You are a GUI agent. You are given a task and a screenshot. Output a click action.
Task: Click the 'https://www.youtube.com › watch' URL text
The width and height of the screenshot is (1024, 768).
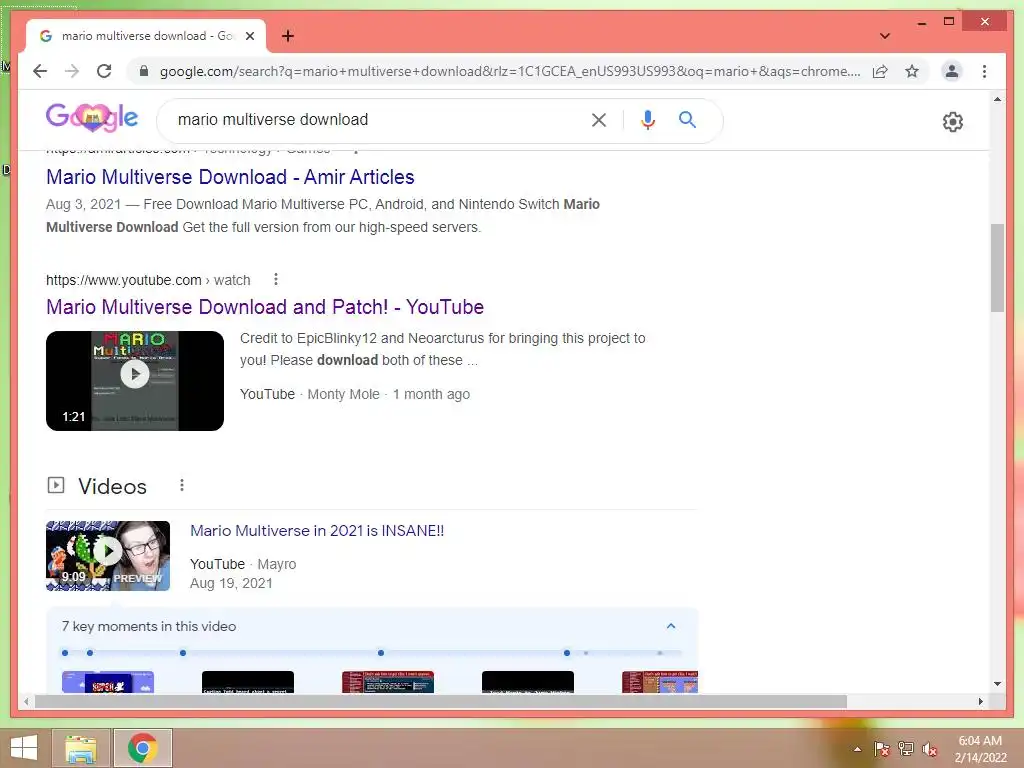pyautogui.click(x=148, y=280)
